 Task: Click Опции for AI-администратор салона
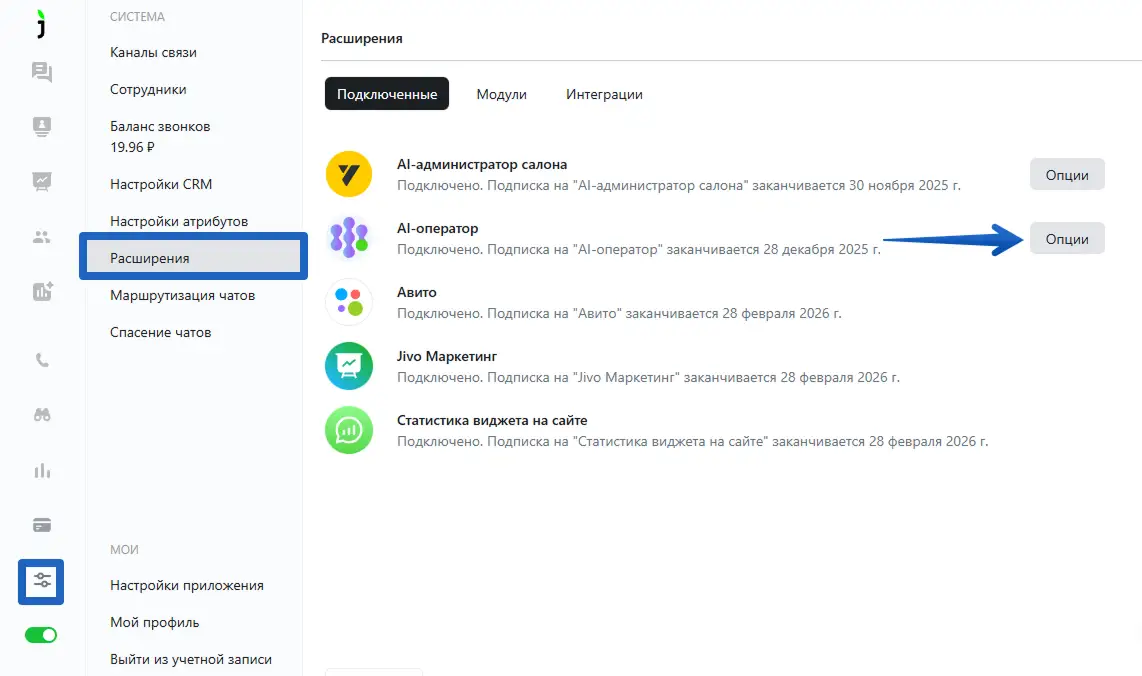coord(1066,174)
